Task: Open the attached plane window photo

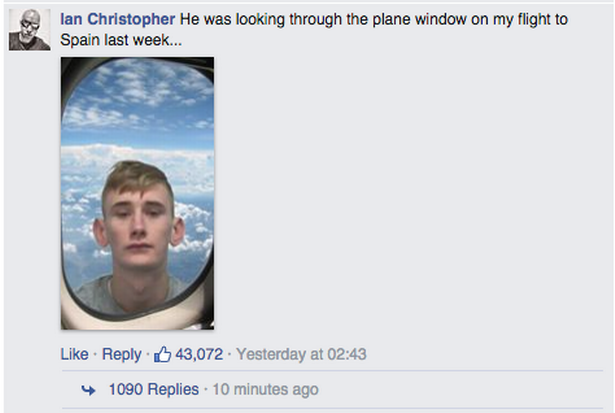Action: click(x=137, y=193)
